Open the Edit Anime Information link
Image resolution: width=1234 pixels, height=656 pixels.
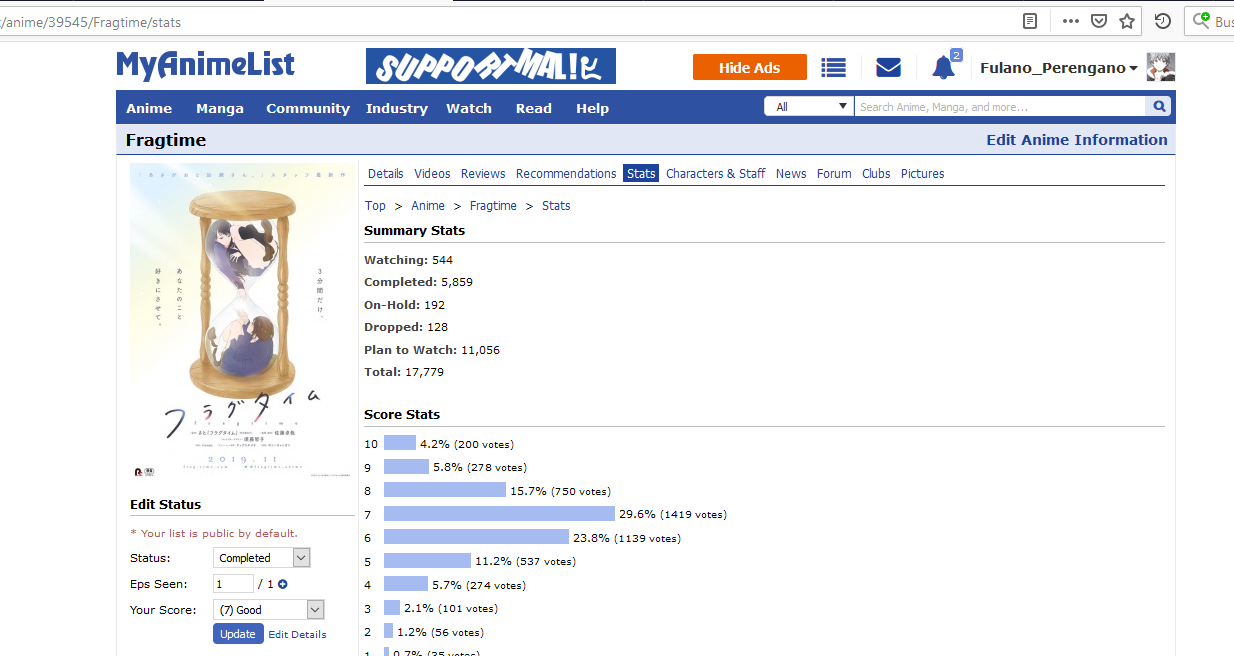click(x=1076, y=140)
